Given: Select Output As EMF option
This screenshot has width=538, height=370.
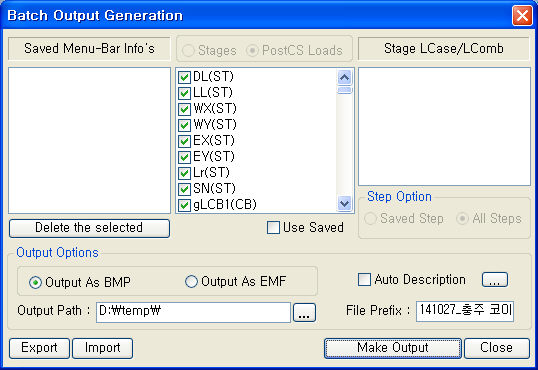Looking at the screenshot, I should coord(191,281).
